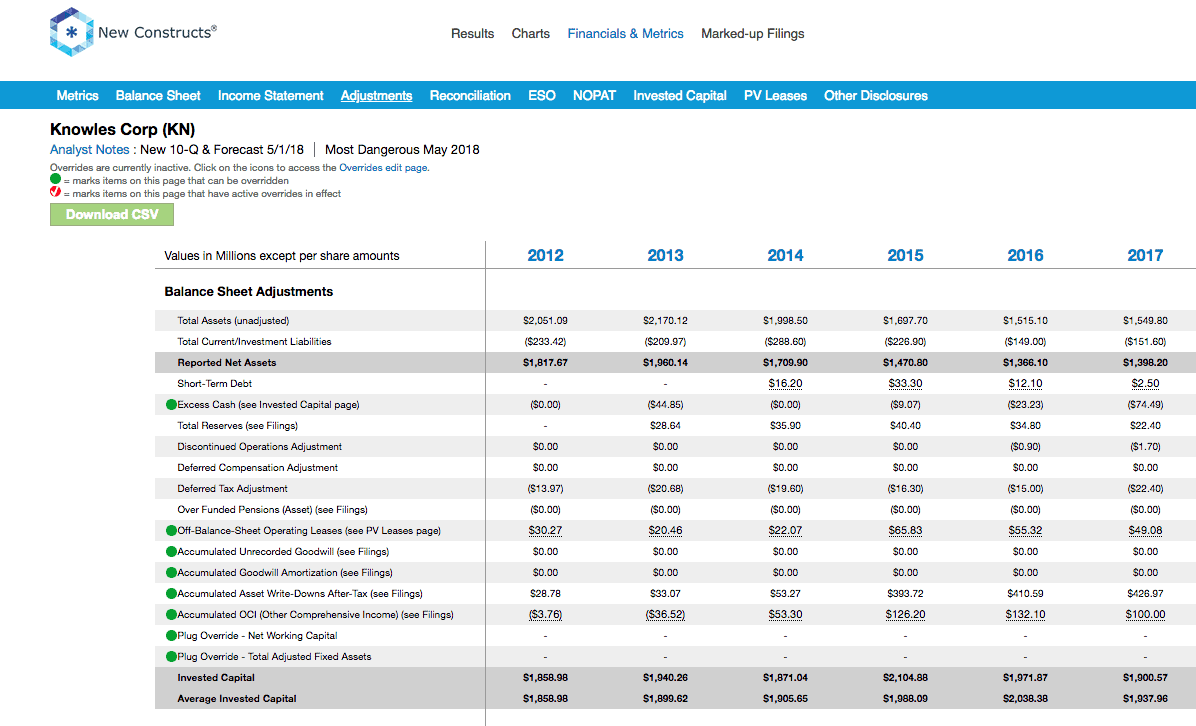
Task: Click asset write-downs value $393.72
Action: [905, 593]
